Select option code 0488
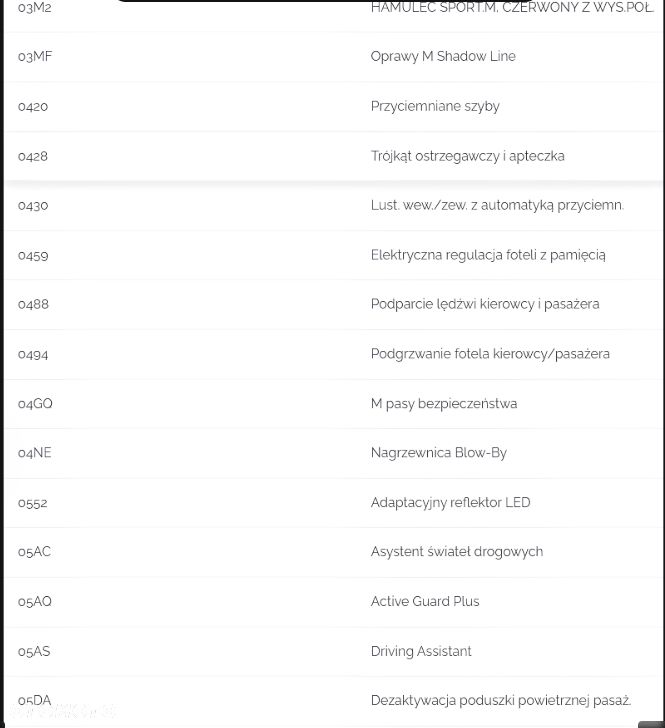 pos(33,305)
